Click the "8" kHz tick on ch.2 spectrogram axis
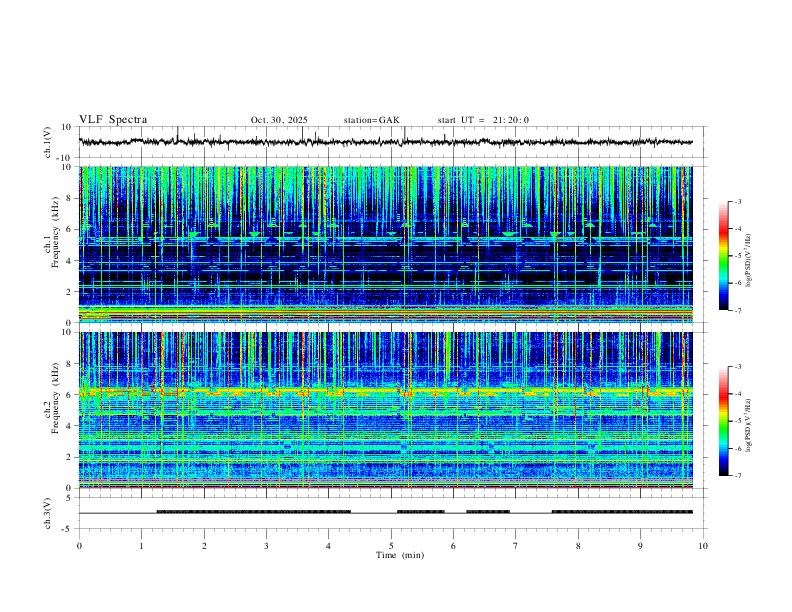This screenshot has height=612, width=792. click(x=70, y=364)
